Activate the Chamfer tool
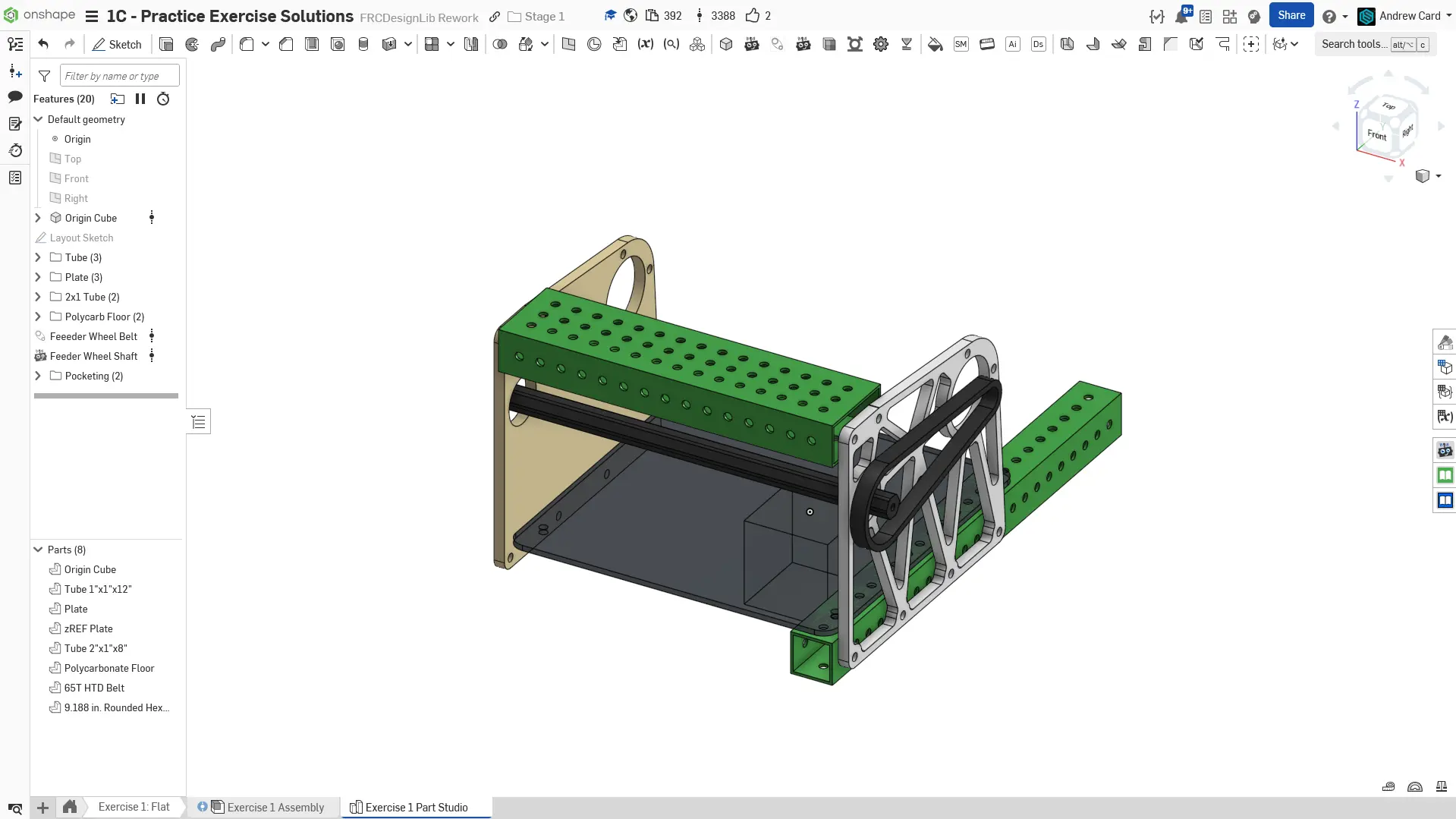The height and width of the screenshot is (819, 1456). point(286,44)
